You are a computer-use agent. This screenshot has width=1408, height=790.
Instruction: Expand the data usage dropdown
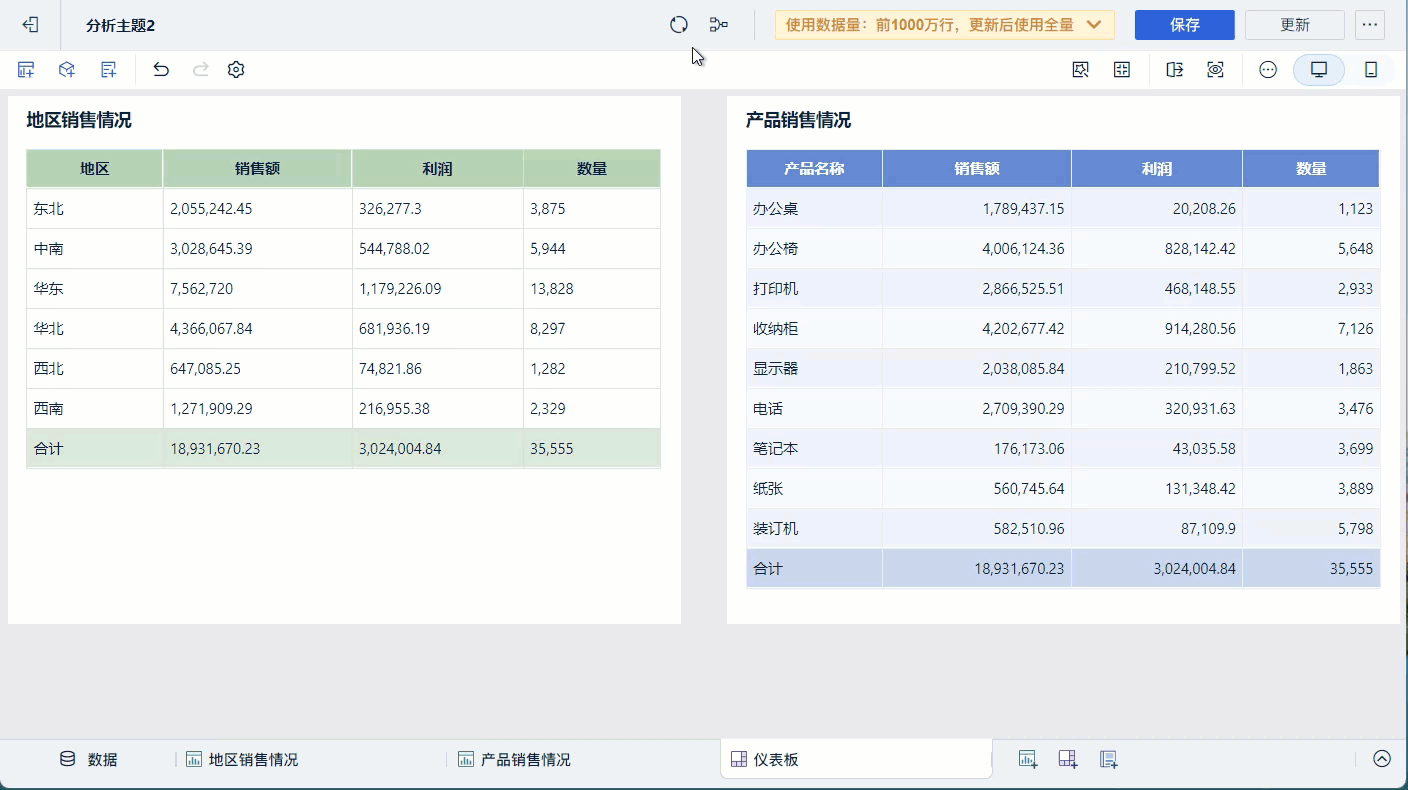(945, 25)
